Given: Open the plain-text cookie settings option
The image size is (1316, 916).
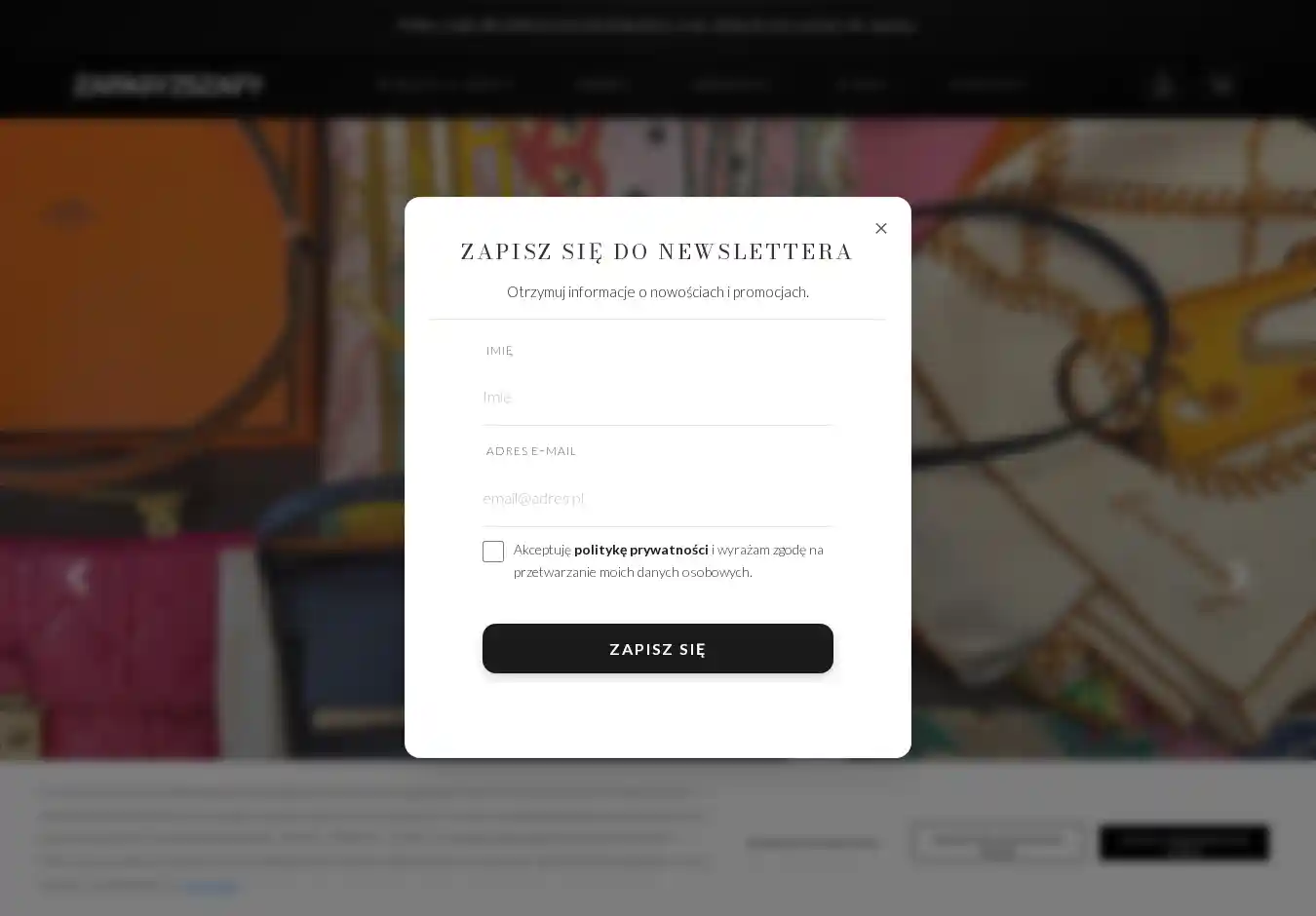Looking at the screenshot, I should pos(813,844).
